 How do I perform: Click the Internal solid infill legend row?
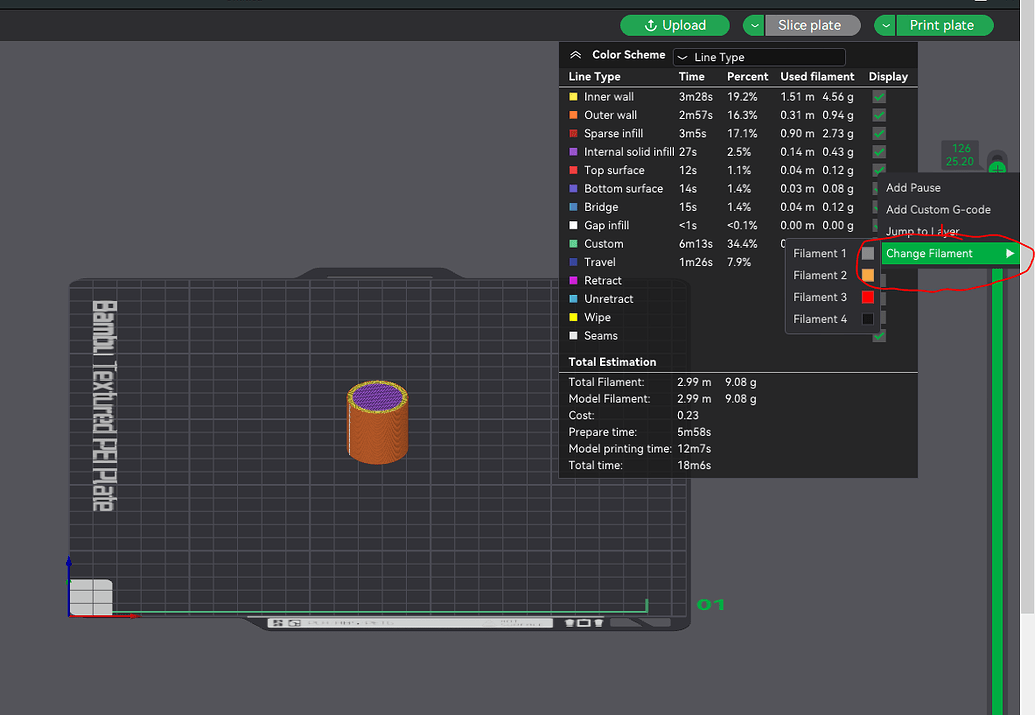coord(738,153)
